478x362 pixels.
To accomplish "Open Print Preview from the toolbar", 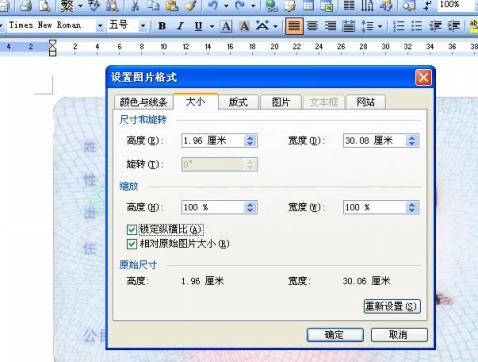I will [45, 5].
